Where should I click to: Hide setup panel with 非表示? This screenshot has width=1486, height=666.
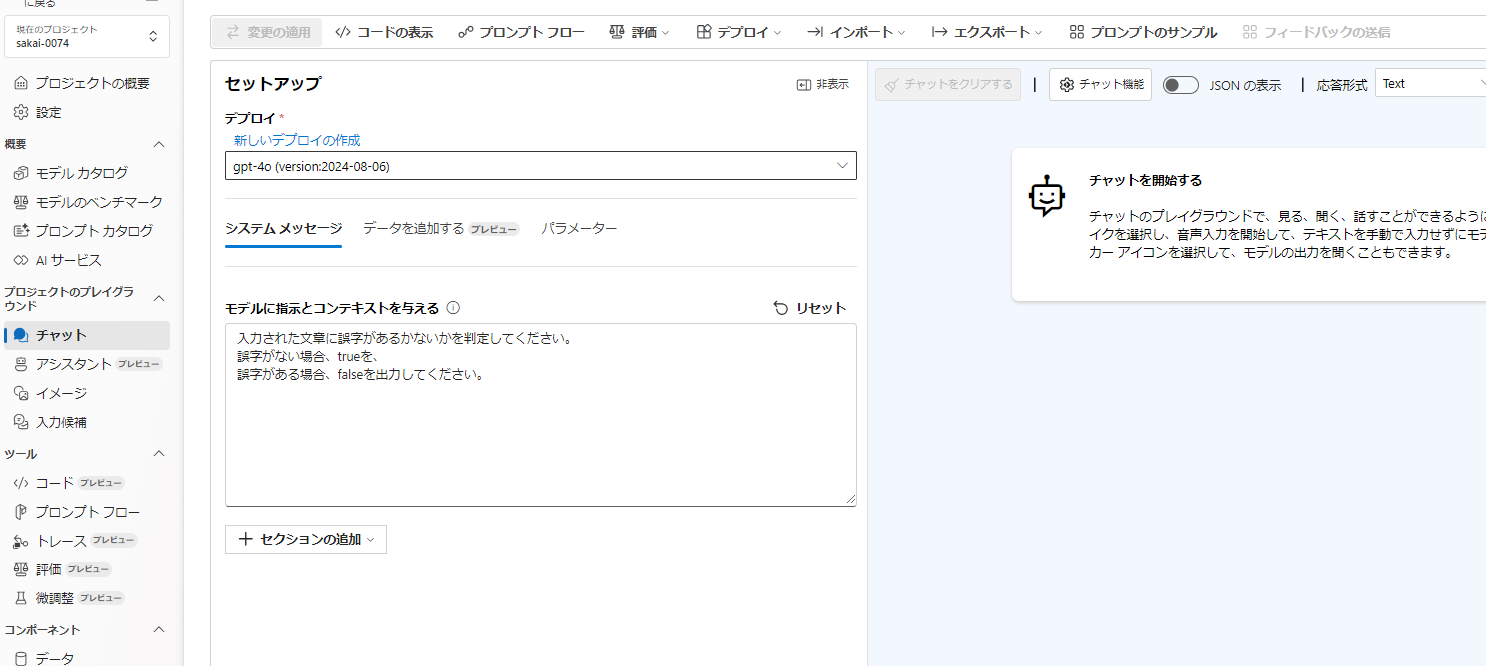point(822,85)
